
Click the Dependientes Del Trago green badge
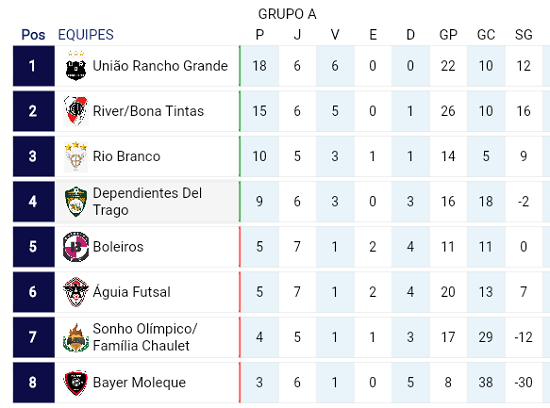[x=76, y=201]
